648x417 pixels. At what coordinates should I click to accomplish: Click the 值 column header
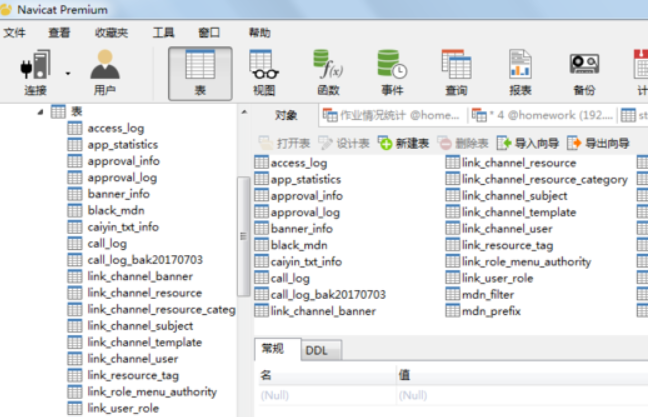click(522, 375)
